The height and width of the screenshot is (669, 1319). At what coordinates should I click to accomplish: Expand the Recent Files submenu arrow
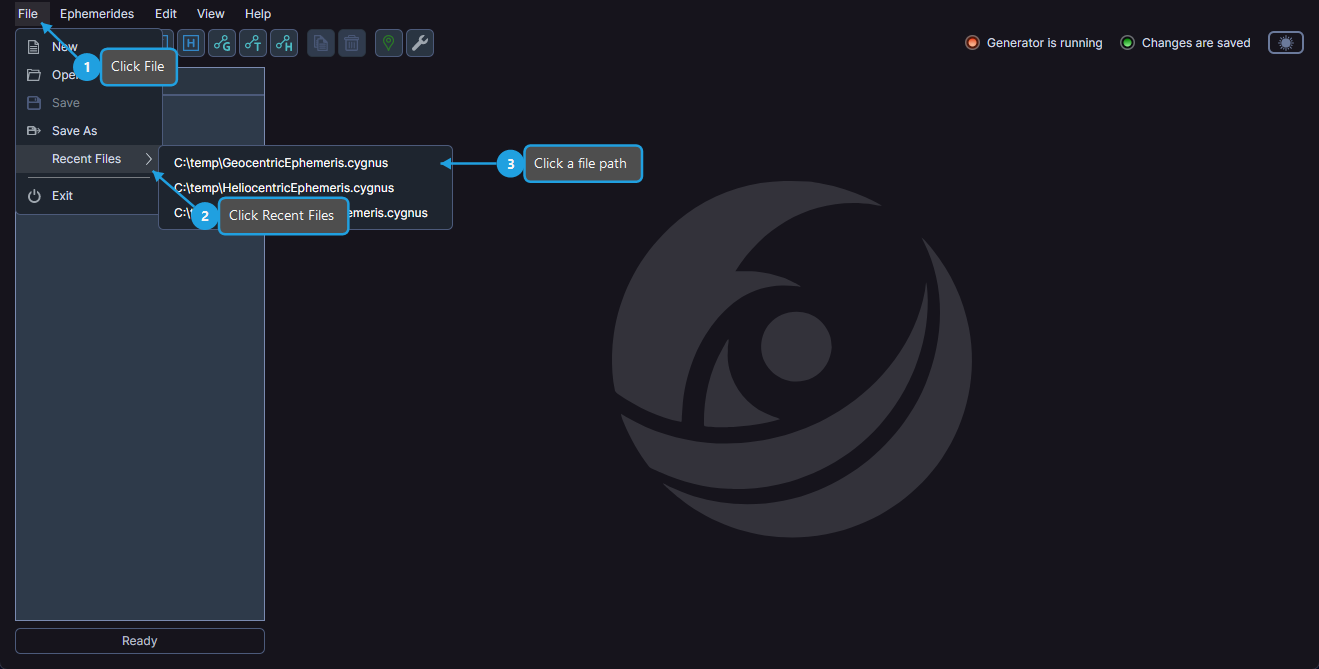point(149,159)
